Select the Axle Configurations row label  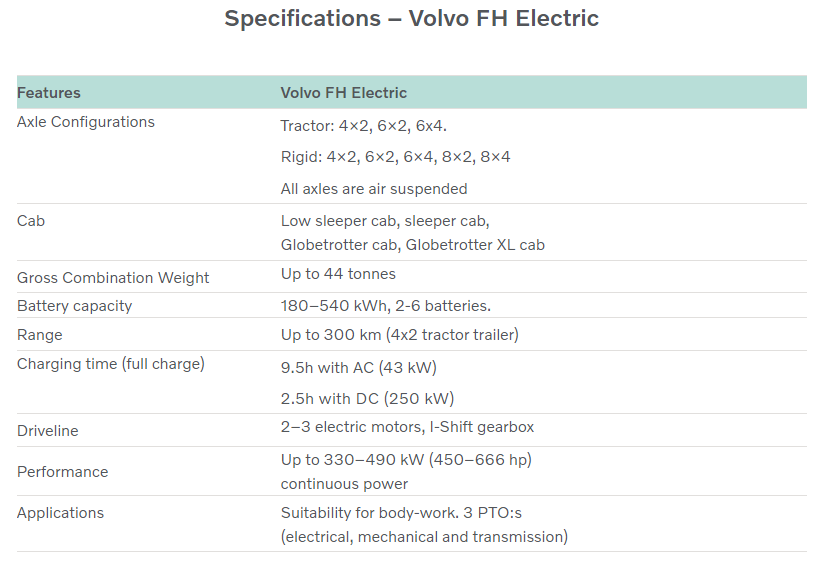click(86, 122)
